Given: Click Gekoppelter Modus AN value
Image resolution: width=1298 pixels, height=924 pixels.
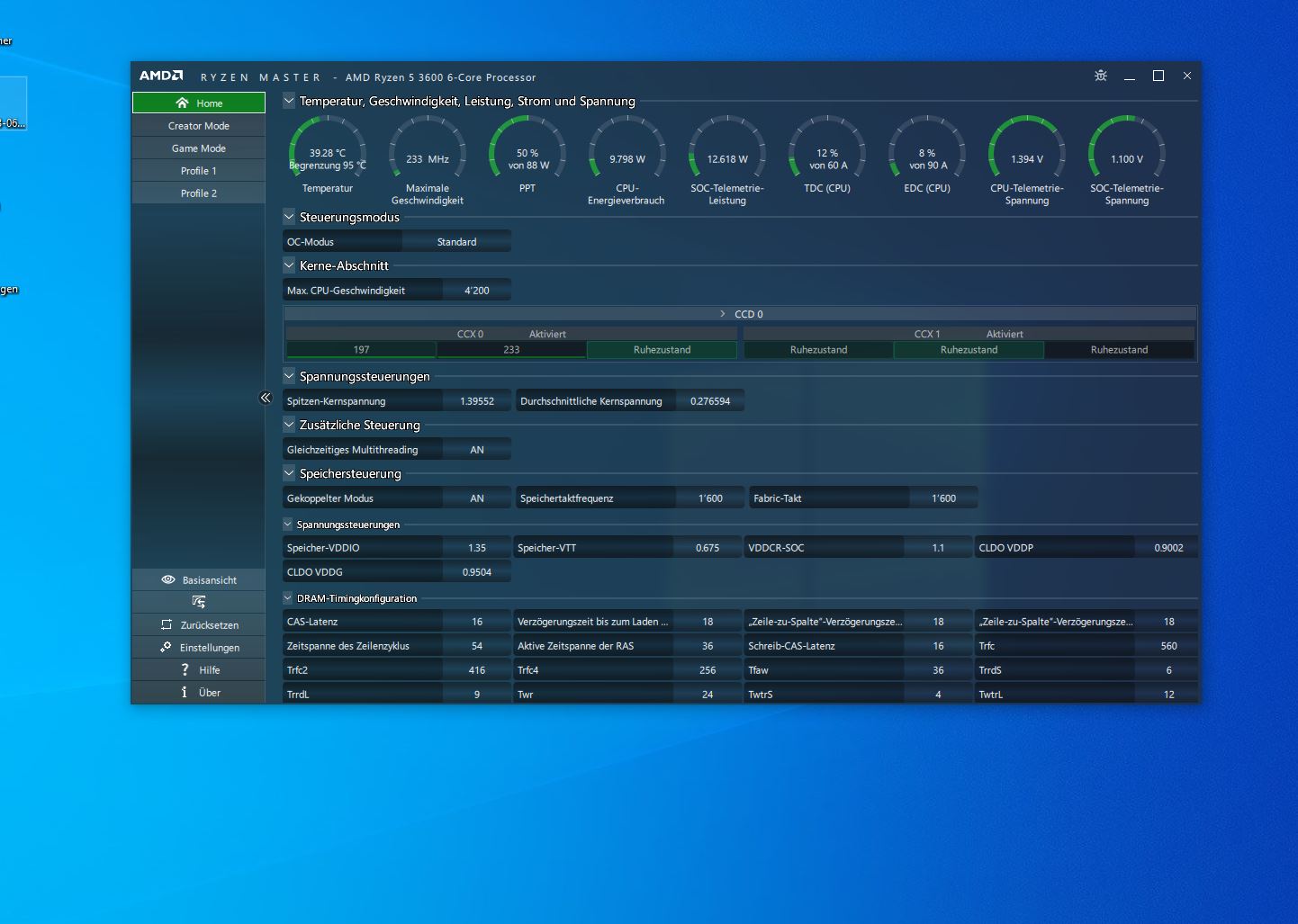Looking at the screenshot, I should [477, 498].
